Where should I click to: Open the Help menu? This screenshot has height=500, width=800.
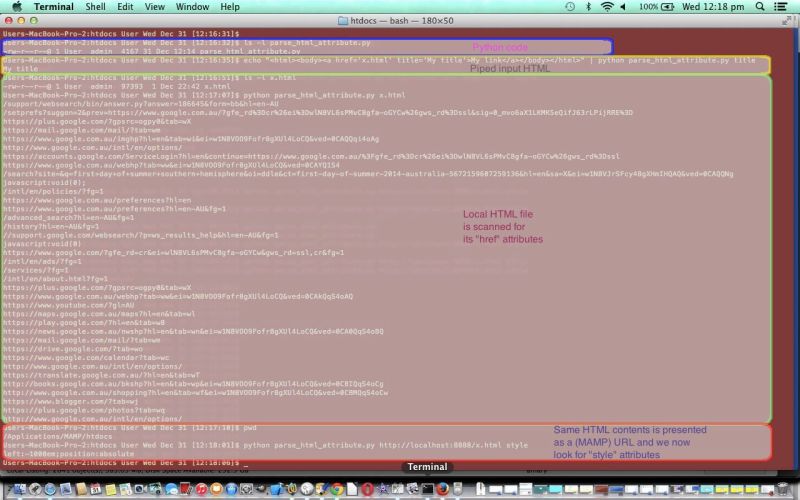230,7
